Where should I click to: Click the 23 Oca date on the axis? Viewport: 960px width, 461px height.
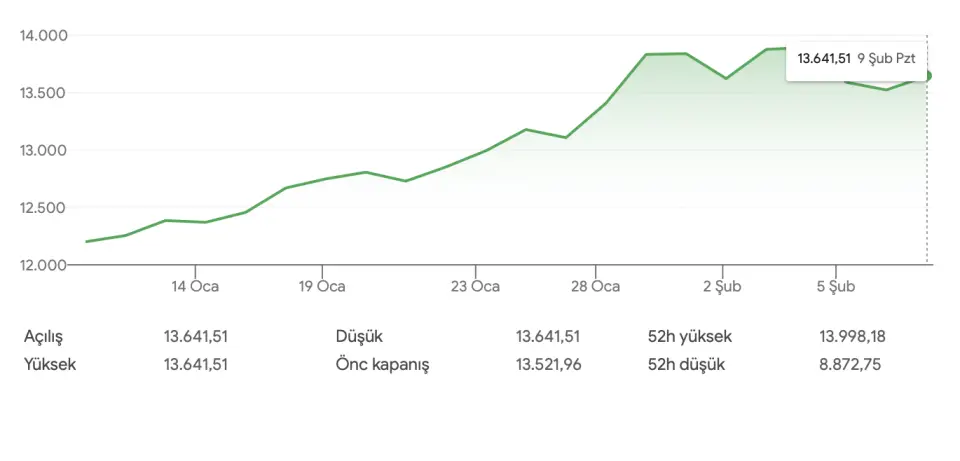[475, 287]
